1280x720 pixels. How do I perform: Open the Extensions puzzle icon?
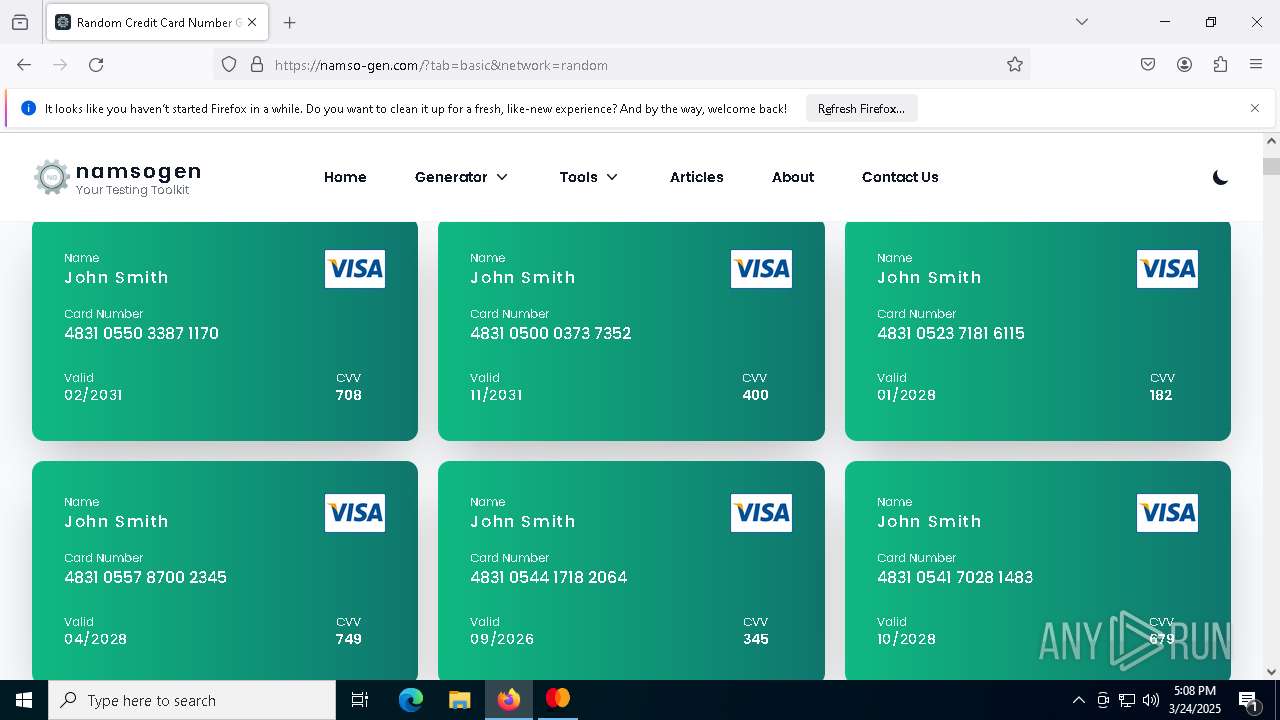point(1220,65)
